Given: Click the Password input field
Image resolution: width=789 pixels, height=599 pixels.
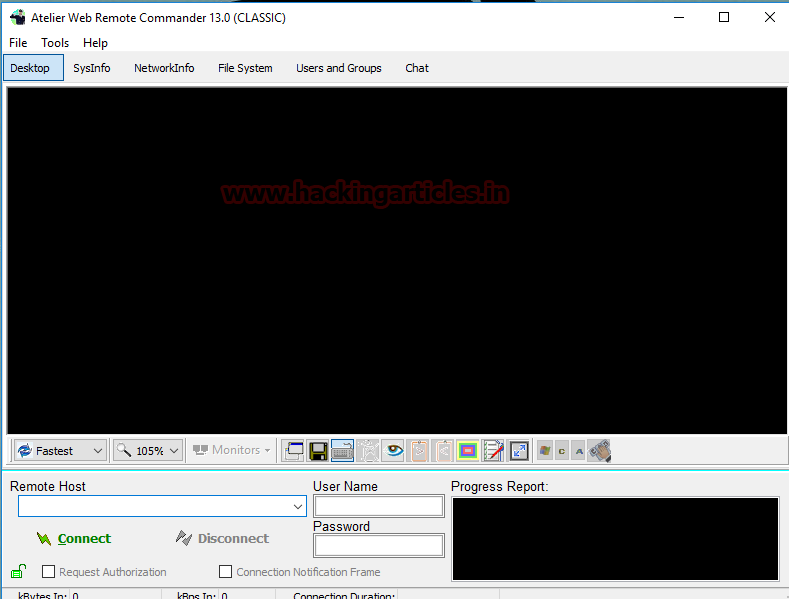Looking at the screenshot, I should (x=378, y=545).
